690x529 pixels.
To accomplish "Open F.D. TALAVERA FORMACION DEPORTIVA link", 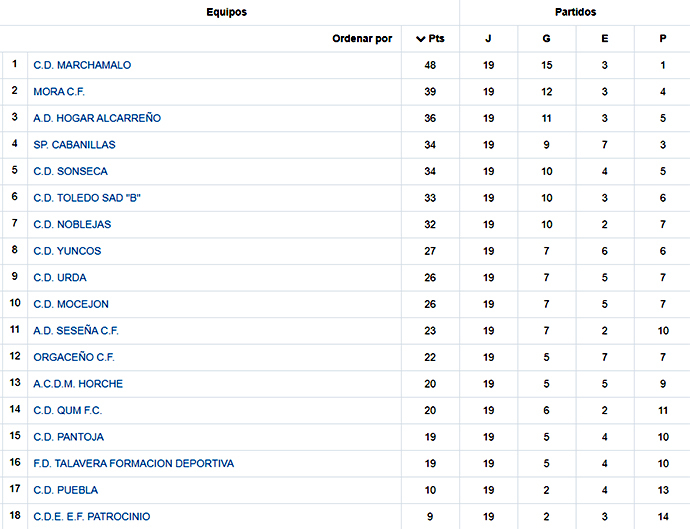I will click(134, 463).
